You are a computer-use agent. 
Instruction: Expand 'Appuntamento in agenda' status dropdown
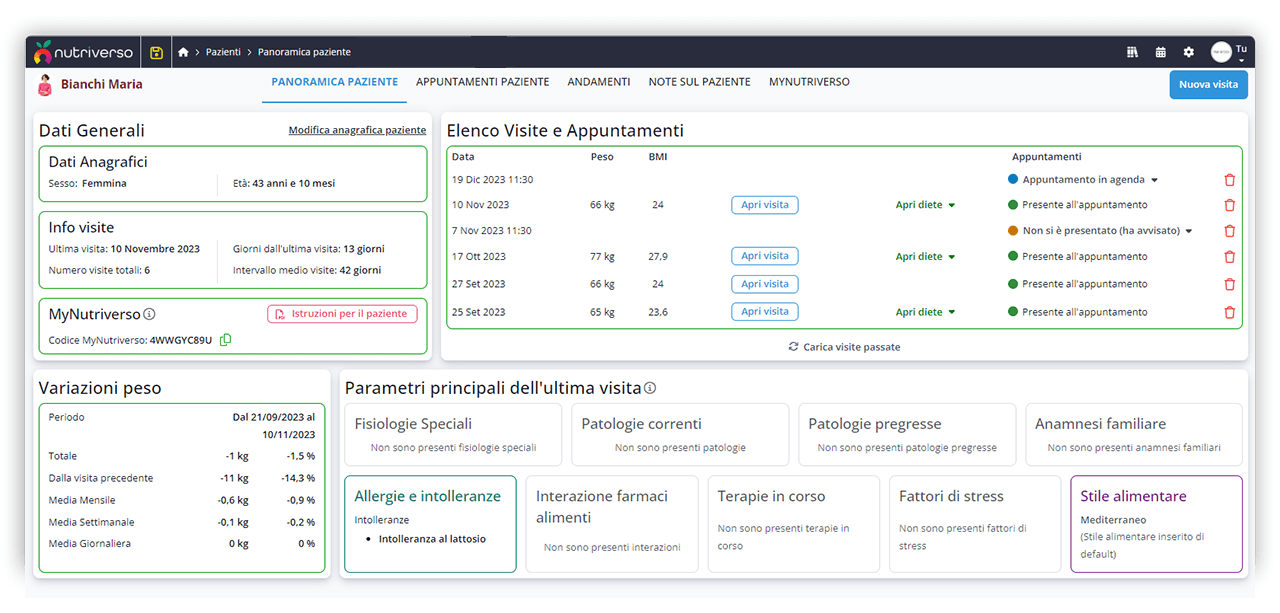click(x=1154, y=180)
